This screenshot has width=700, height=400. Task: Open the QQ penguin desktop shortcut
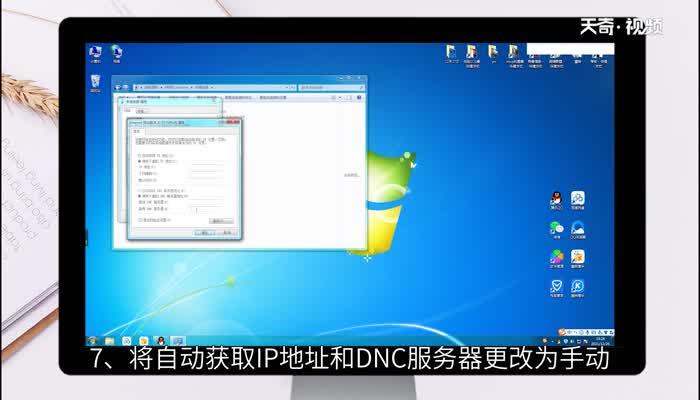point(556,200)
